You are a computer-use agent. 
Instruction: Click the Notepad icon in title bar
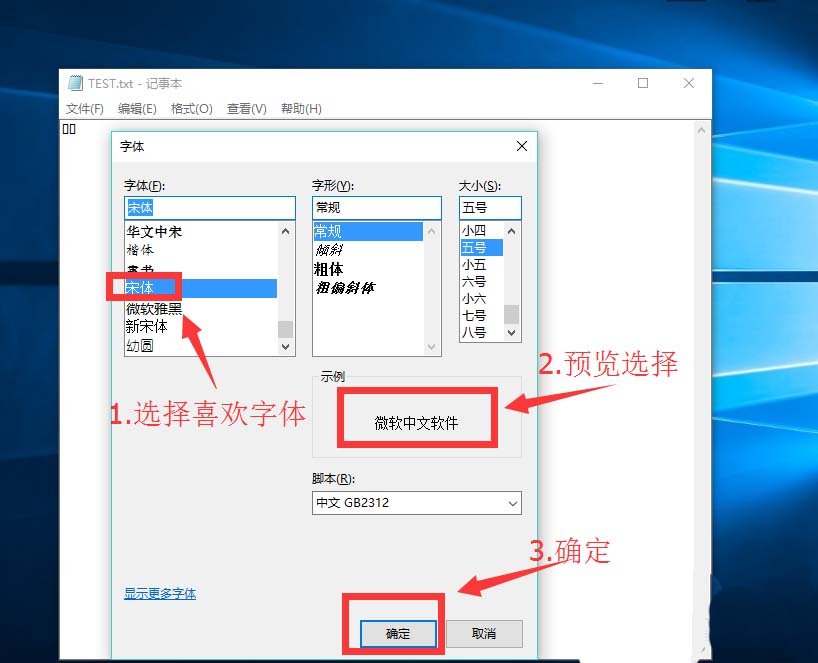pos(76,83)
